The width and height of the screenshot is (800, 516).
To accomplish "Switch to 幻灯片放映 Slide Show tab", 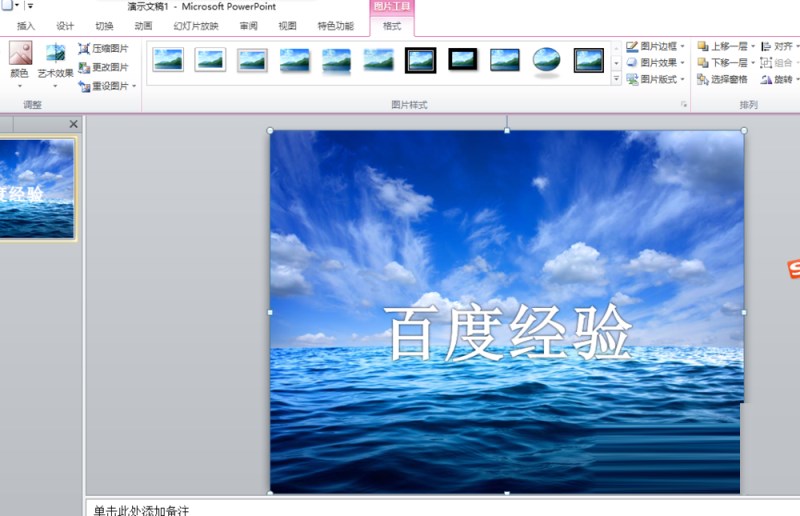I will click(x=196, y=26).
